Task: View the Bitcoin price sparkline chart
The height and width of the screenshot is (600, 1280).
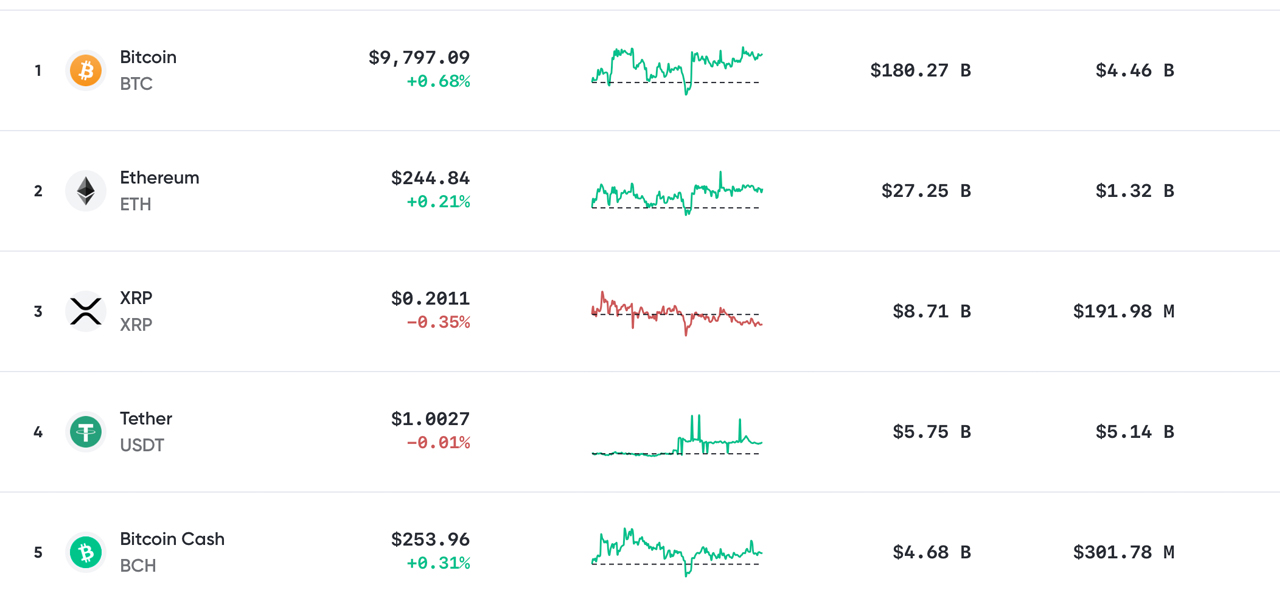Action: coord(677,70)
